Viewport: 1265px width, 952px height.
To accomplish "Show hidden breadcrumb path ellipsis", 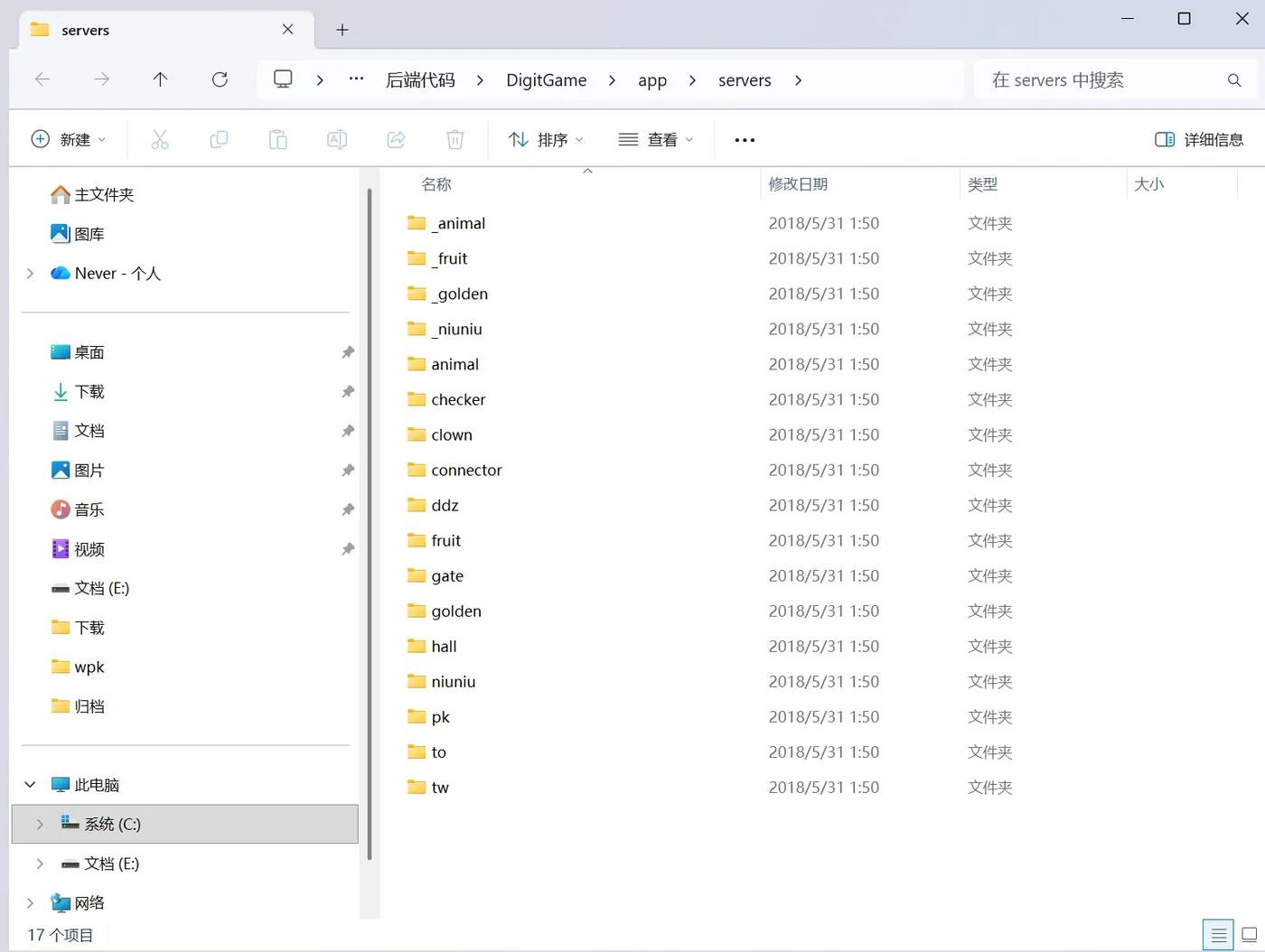I will pyautogui.click(x=356, y=79).
